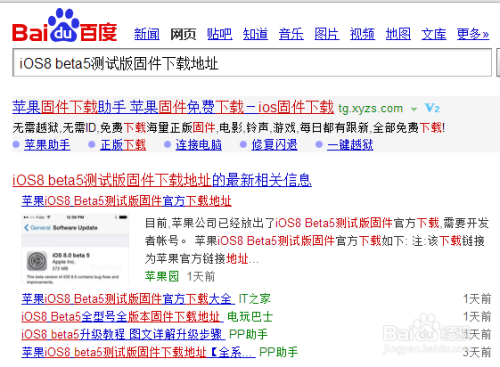Click the 更多» link
This screenshot has width=500, height=367.
[x=473, y=34]
